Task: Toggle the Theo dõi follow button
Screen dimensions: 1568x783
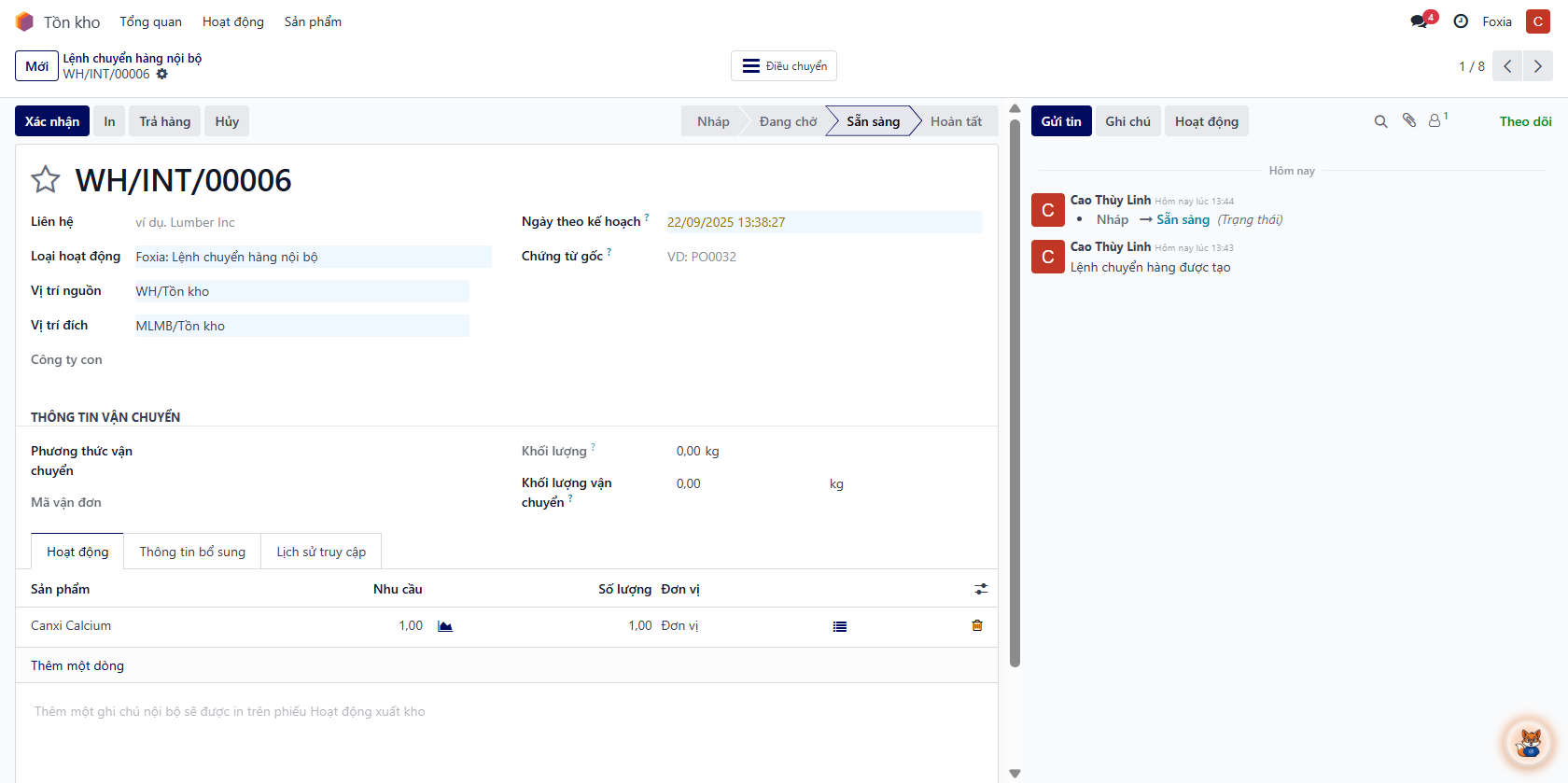Action: point(1525,121)
